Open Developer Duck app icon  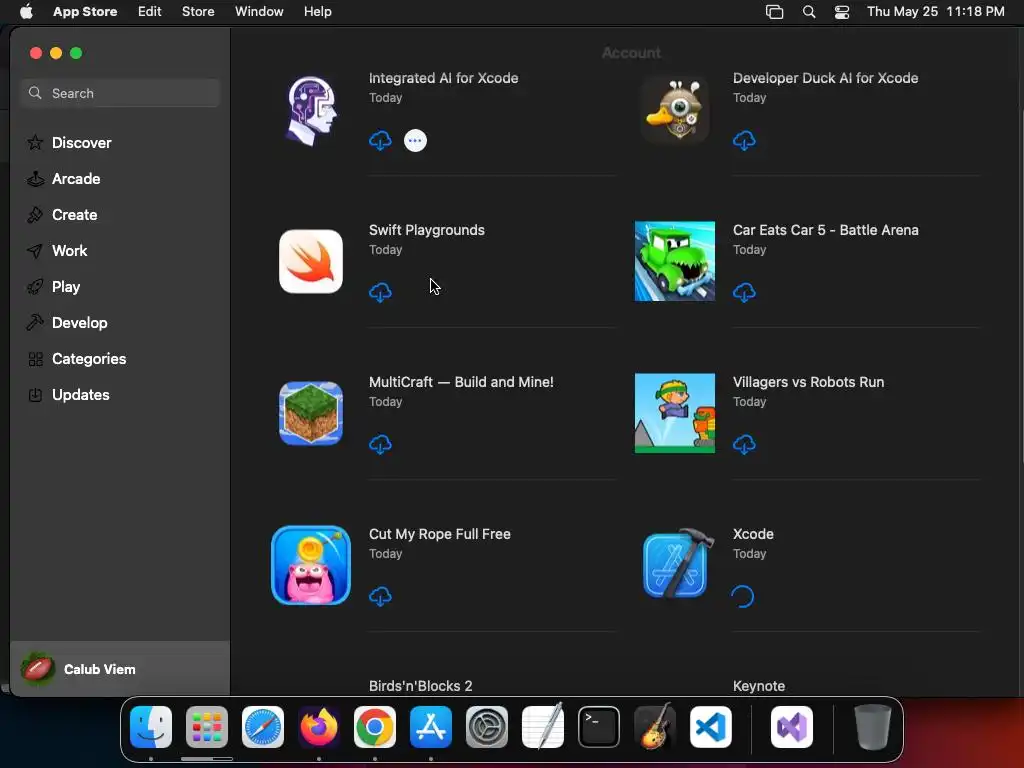[x=675, y=110]
